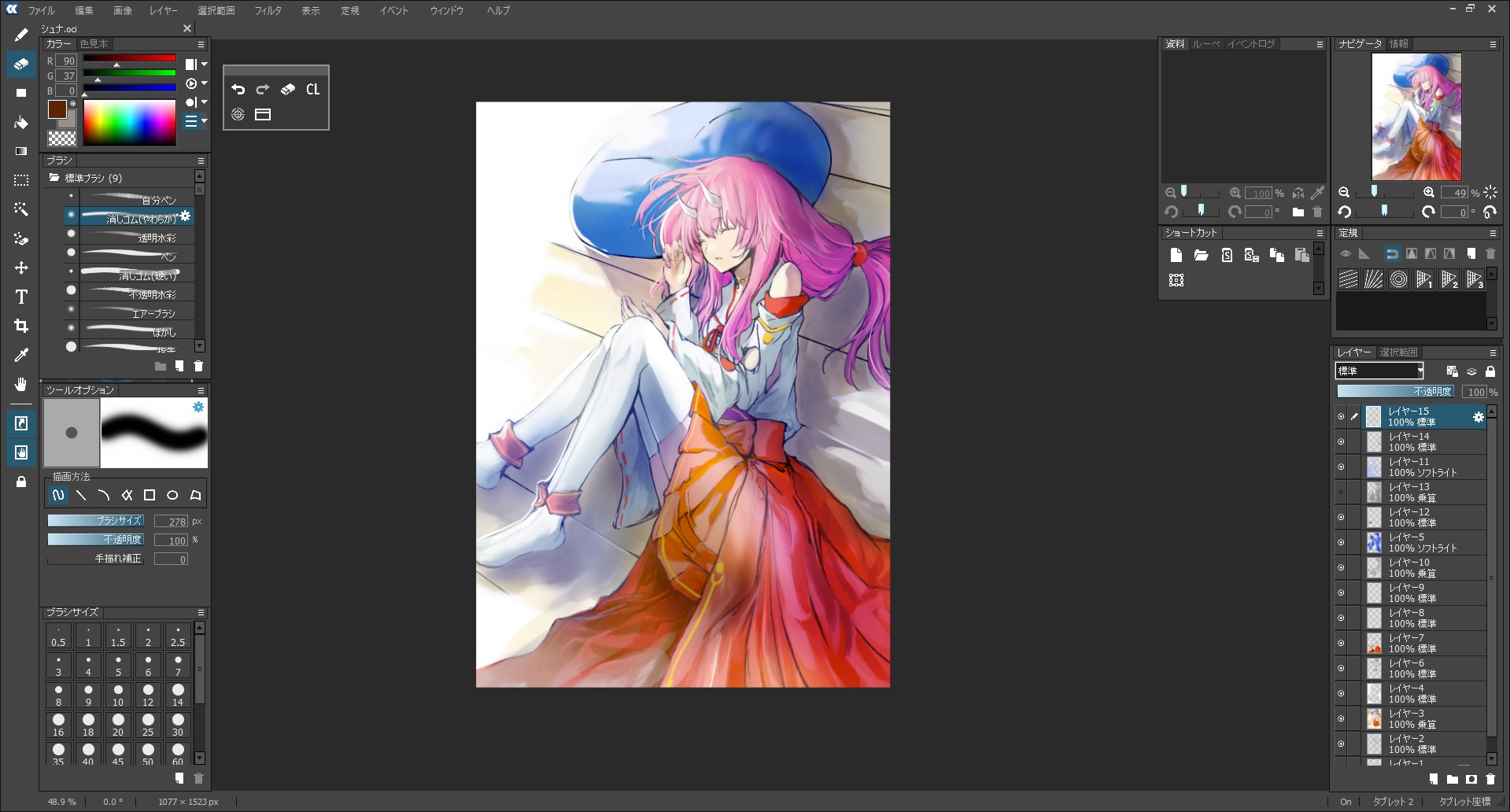Choose the straight line drawing method
This screenshot has width=1510, height=812.
(x=81, y=495)
